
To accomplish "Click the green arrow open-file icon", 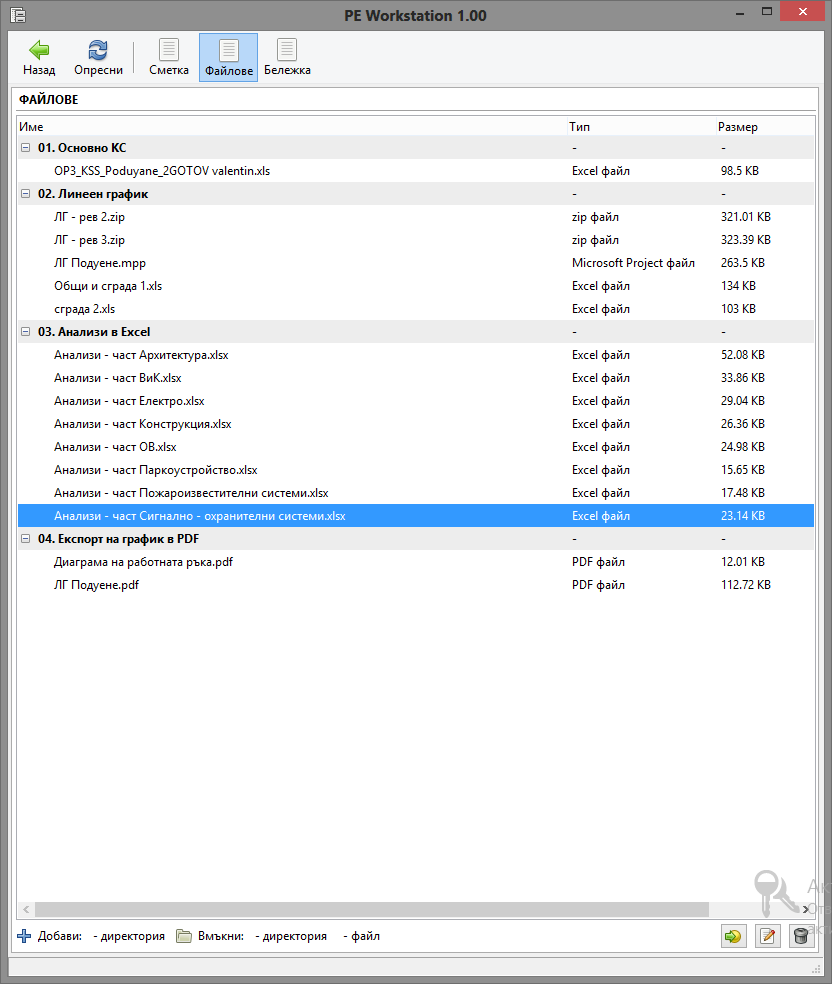I will pyautogui.click(x=733, y=936).
